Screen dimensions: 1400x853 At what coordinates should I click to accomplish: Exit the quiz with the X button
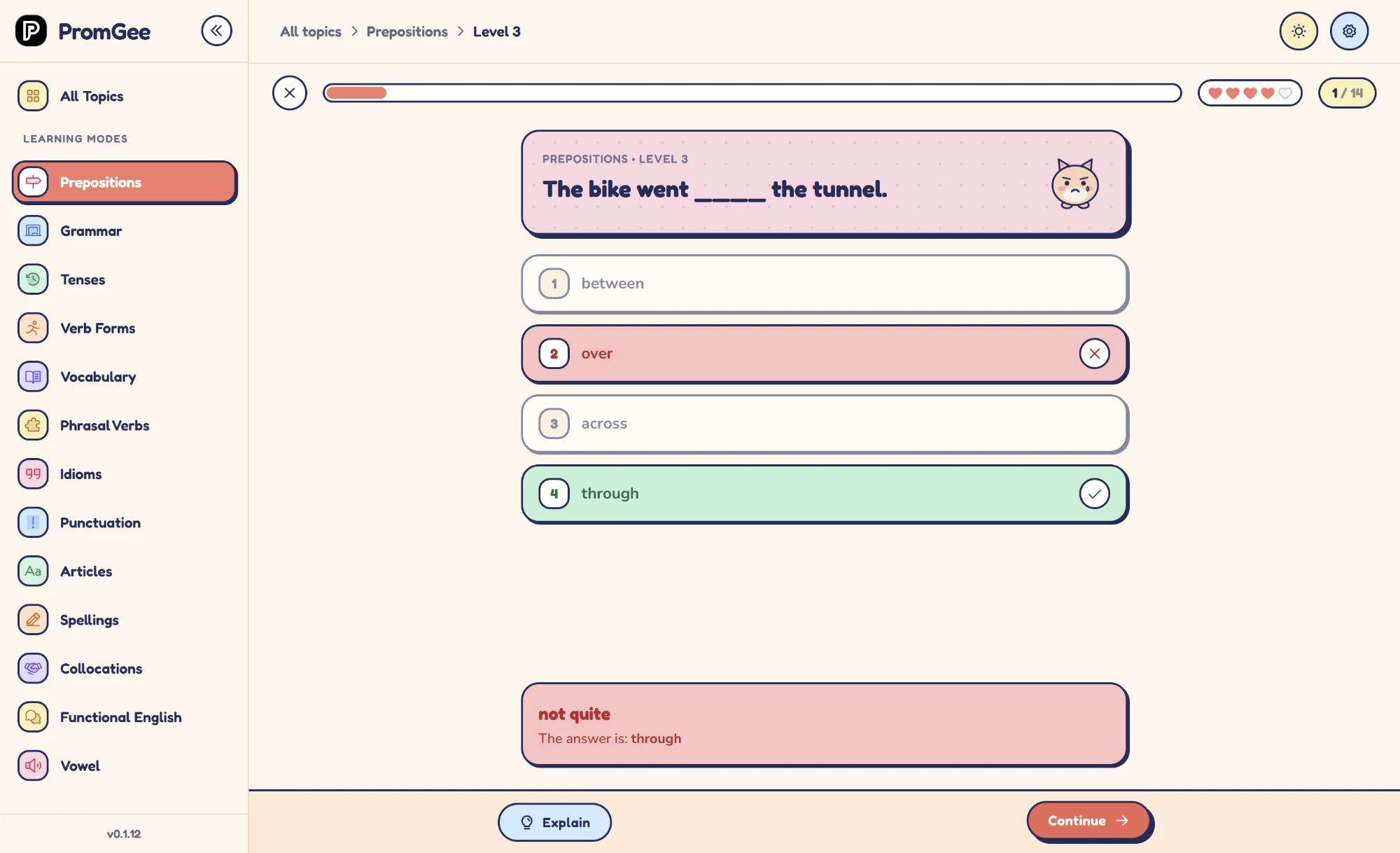tap(290, 93)
